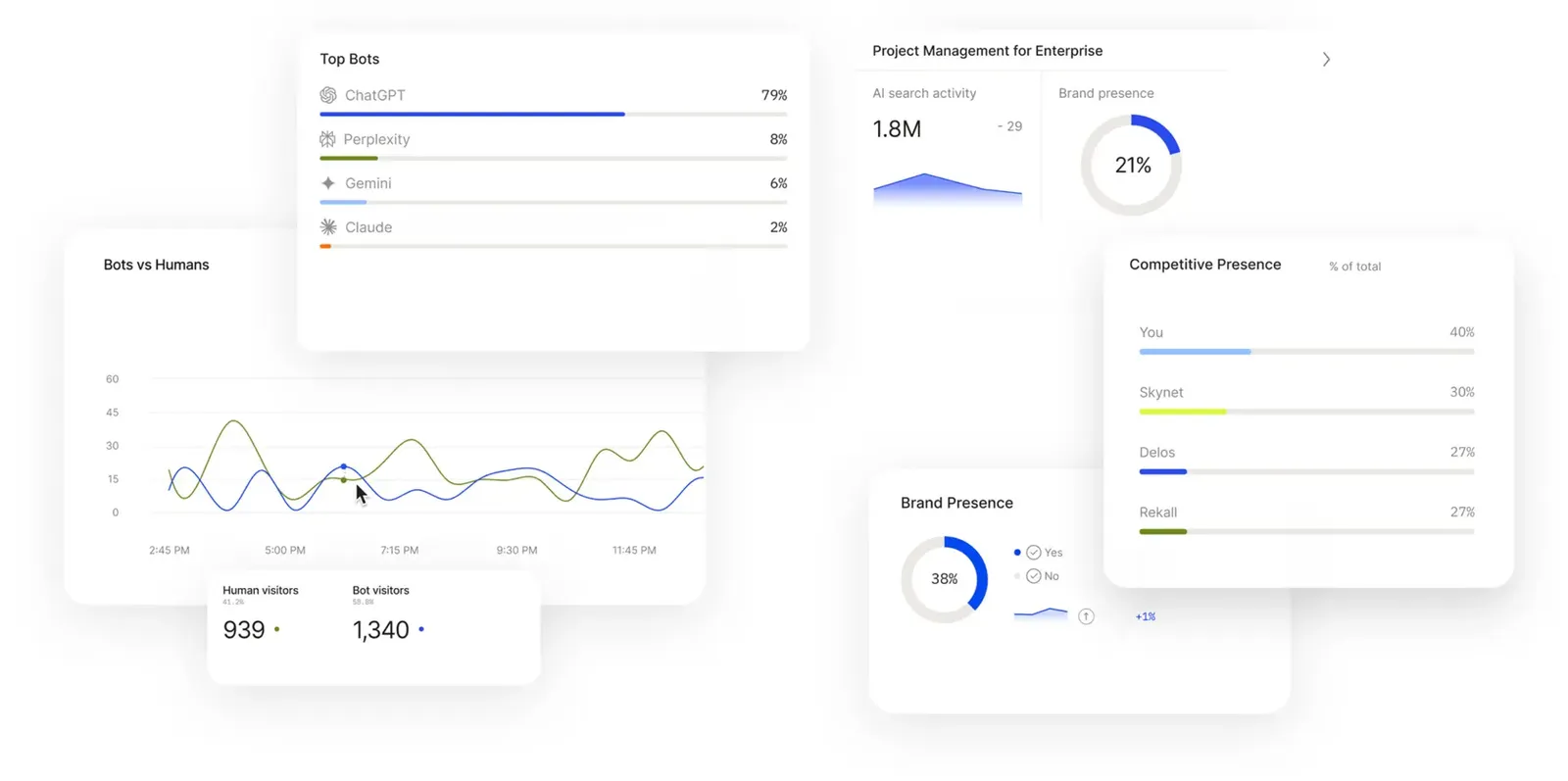Click the 1.8M AI search activity value
This screenshot has height=781, width=1568.
(x=897, y=129)
